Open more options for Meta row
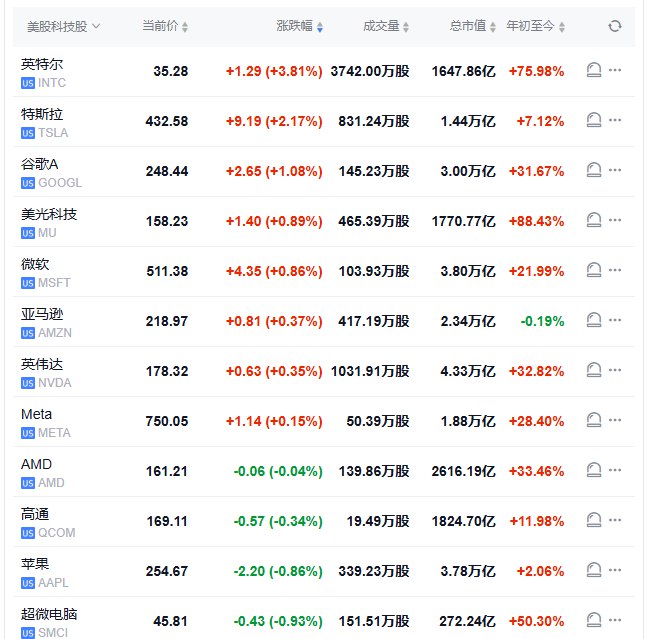This screenshot has width=648, height=639. click(615, 420)
